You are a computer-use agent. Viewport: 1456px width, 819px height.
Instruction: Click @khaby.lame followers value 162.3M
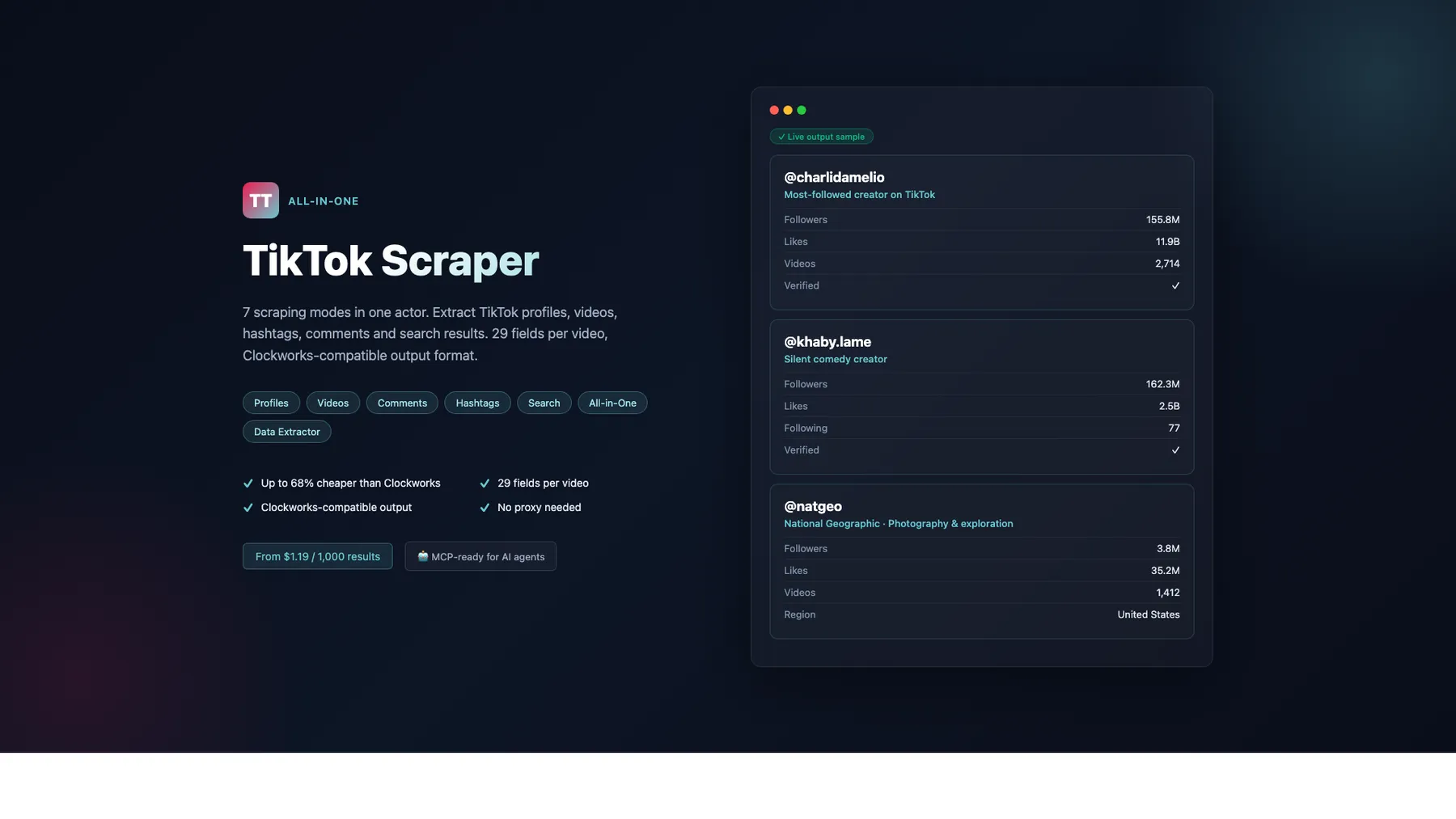coord(1162,384)
